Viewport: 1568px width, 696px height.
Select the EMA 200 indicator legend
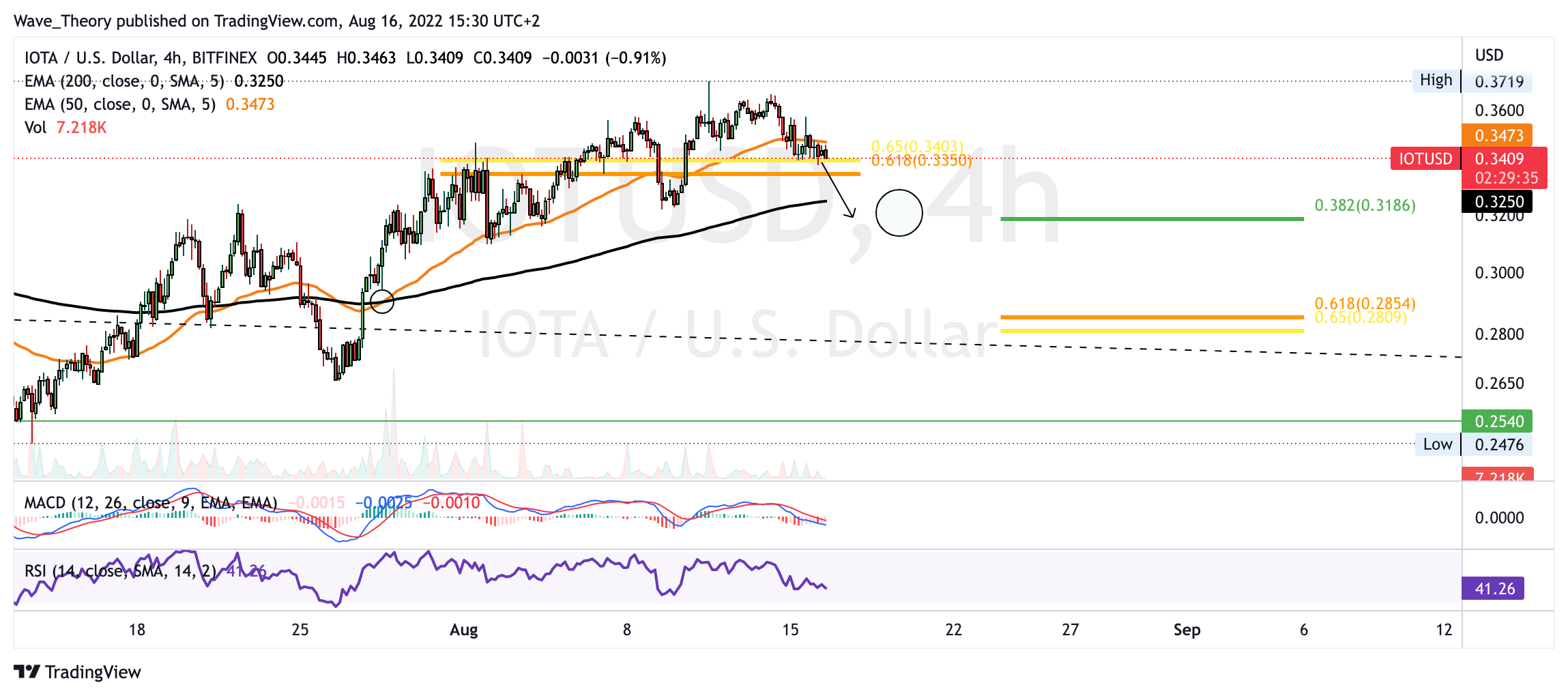point(154,81)
